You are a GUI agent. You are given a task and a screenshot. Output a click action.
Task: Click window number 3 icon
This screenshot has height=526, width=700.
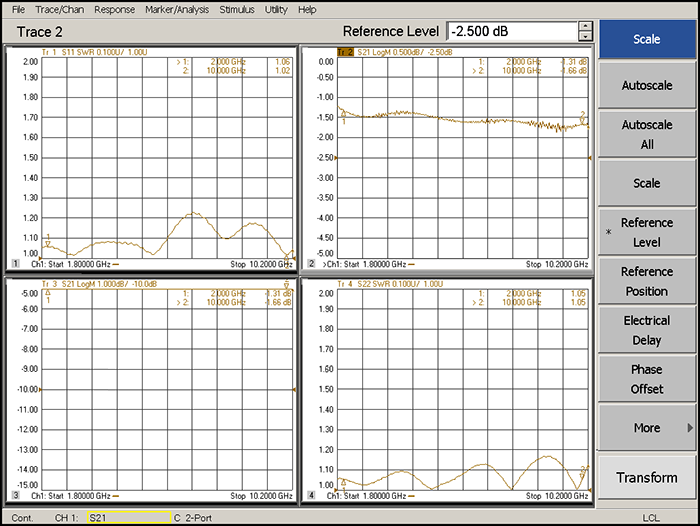tap(15, 495)
